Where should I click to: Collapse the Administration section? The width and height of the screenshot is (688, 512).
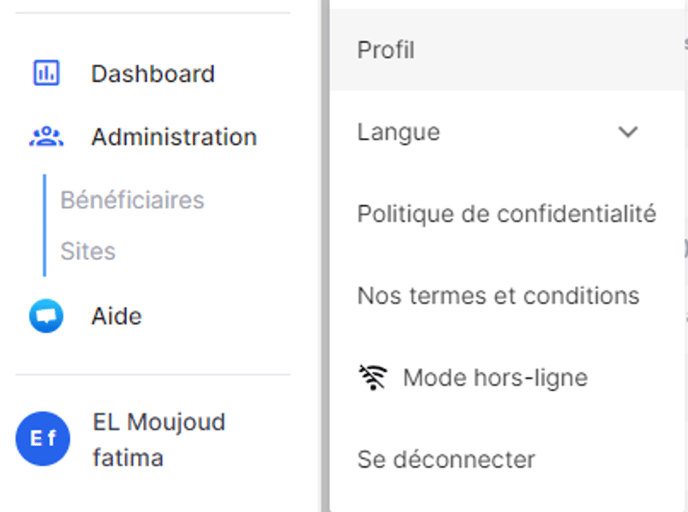(x=173, y=137)
